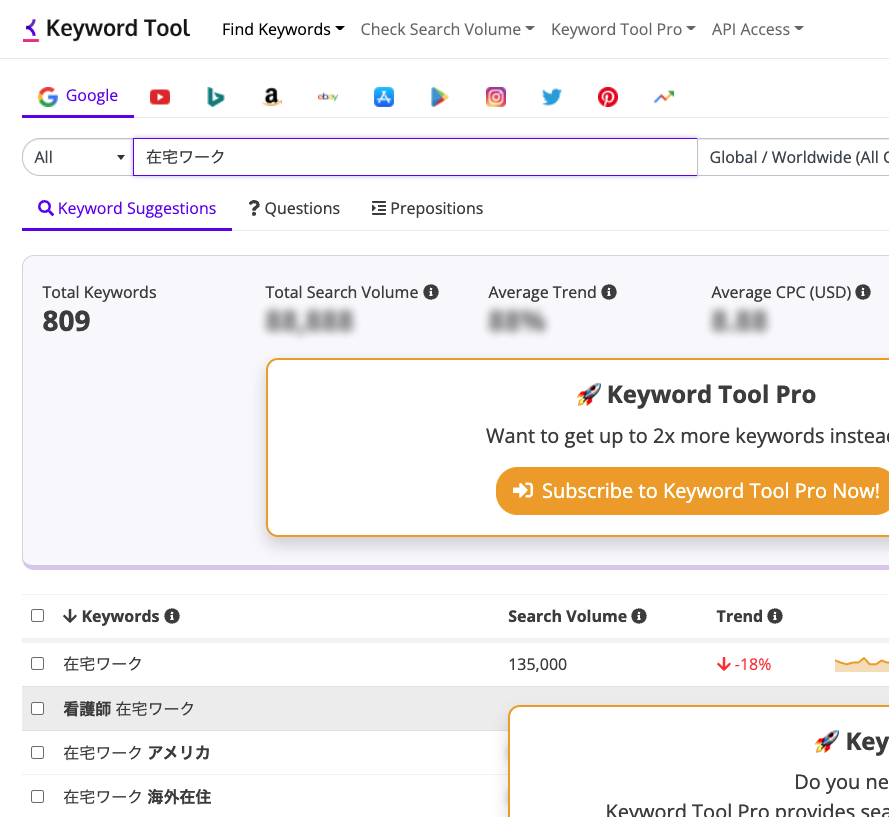Check the 在宅ワーク keyword row
This screenshot has height=817, width=889.
coord(37,663)
